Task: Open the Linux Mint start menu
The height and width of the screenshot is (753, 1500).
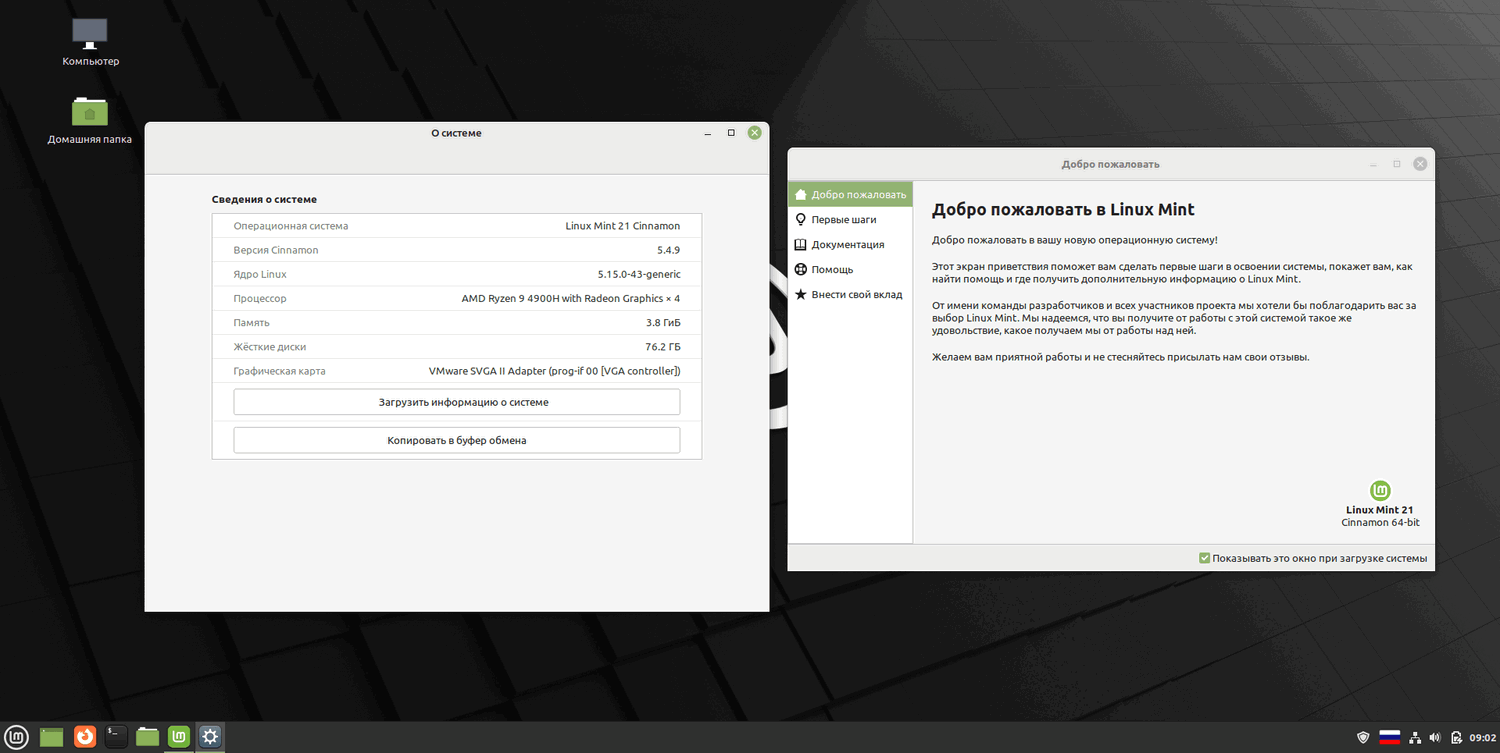Action: coord(17,737)
